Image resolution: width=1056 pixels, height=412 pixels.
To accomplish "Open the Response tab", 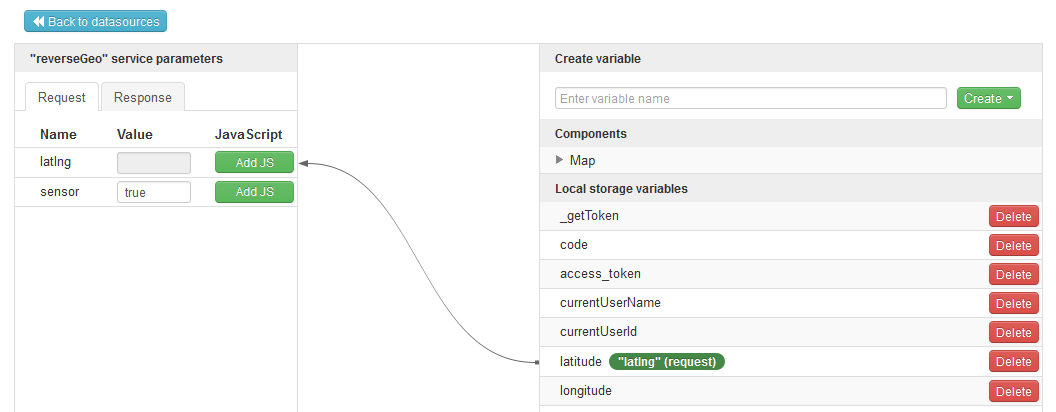I will [x=142, y=97].
